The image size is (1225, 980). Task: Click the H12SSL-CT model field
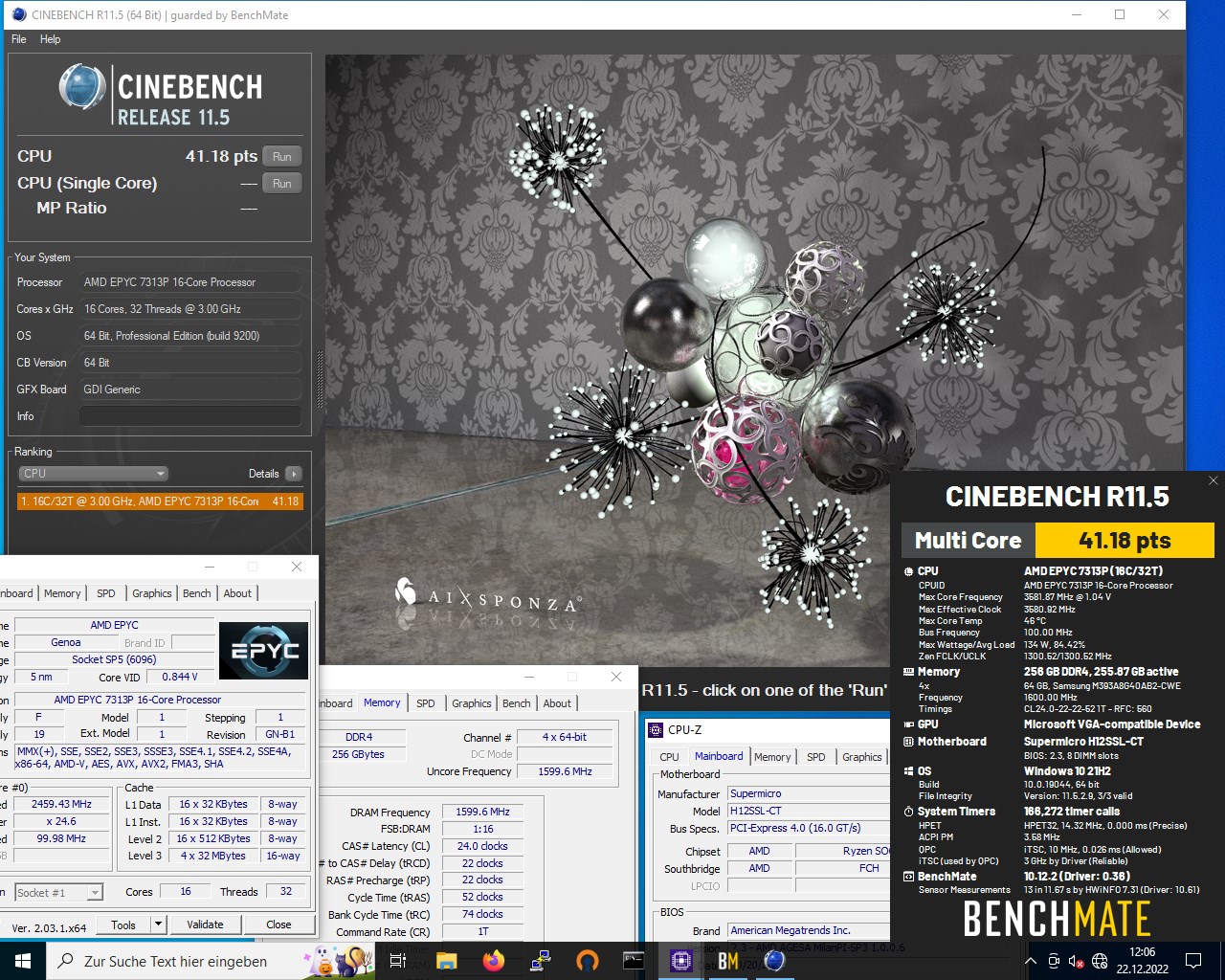tap(809, 811)
